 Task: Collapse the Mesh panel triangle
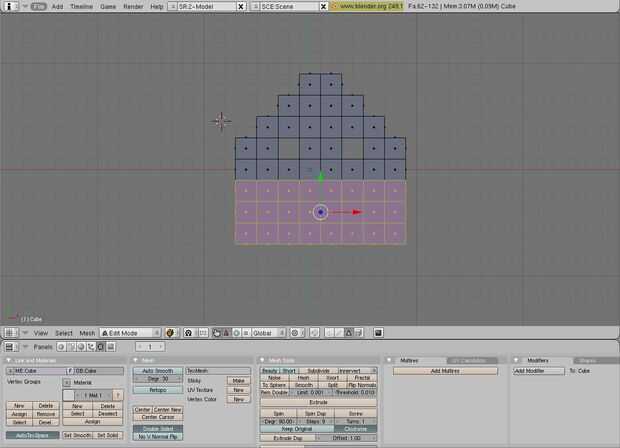(136, 360)
